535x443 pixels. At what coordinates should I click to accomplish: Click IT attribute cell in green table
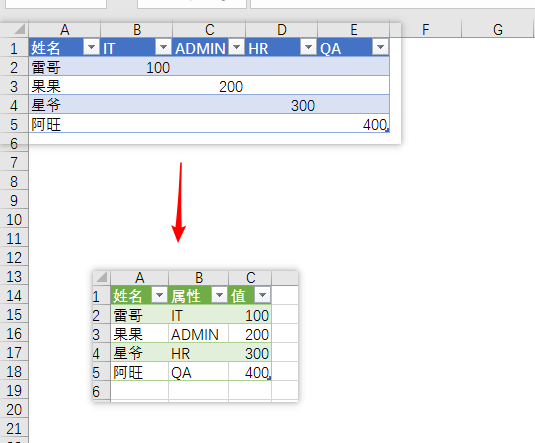(x=199, y=314)
